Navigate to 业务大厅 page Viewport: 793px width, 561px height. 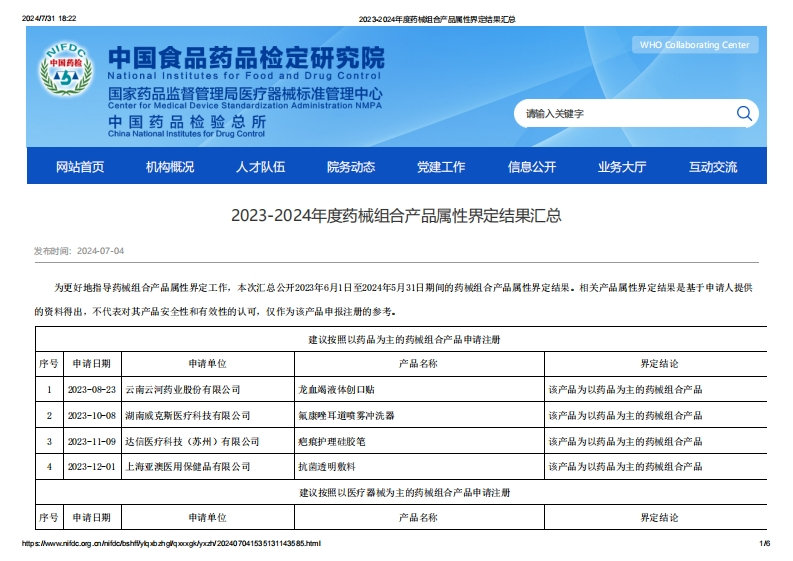622,167
